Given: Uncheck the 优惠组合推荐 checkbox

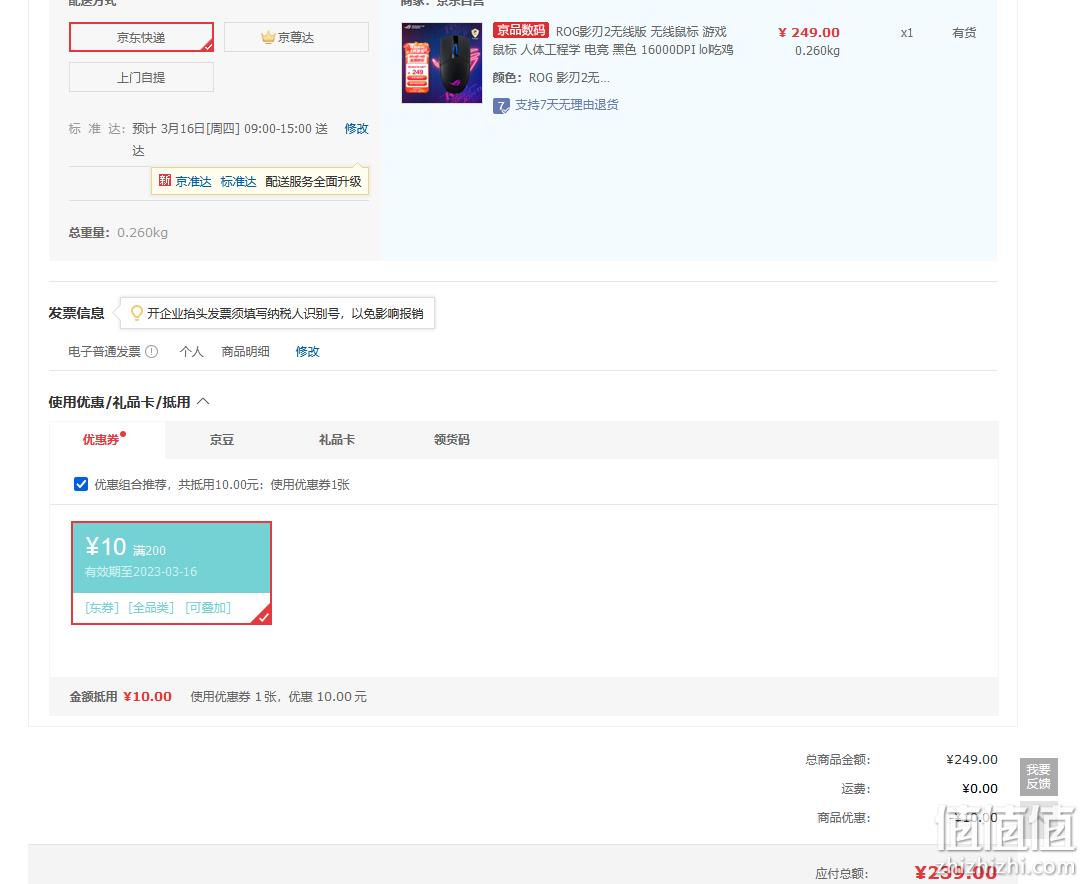Looking at the screenshot, I should (x=81, y=484).
